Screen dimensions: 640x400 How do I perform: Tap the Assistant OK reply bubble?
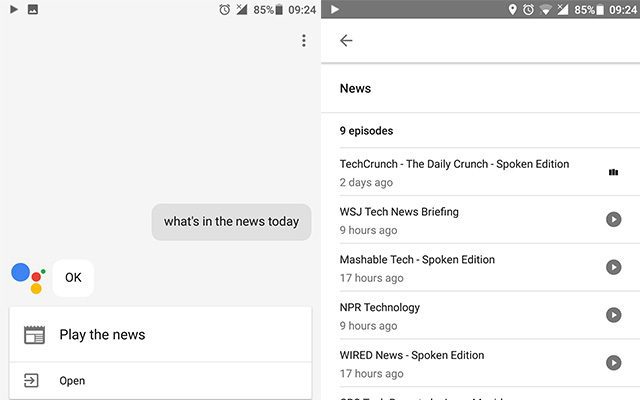(x=73, y=278)
